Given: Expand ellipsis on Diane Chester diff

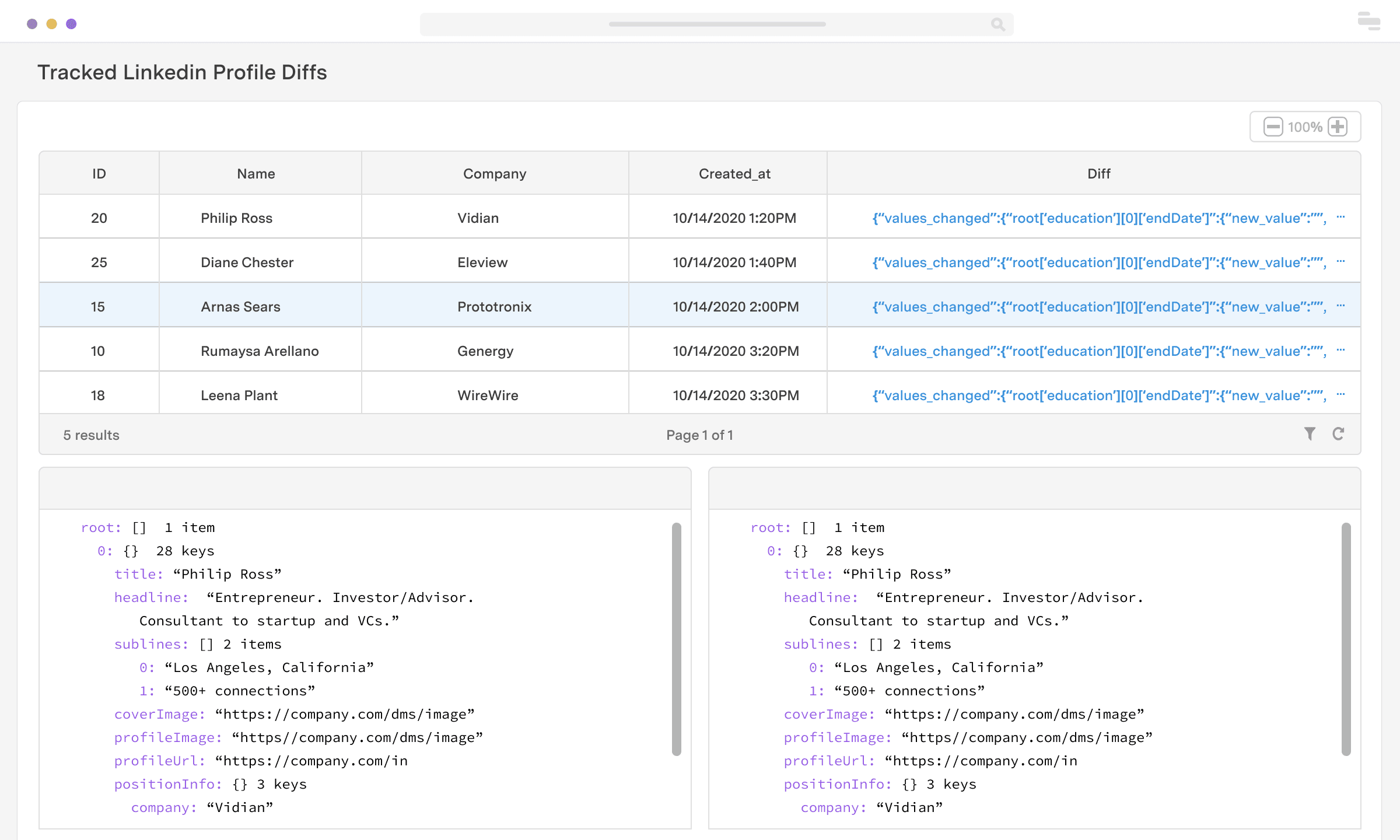Looking at the screenshot, I should (1340, 262).
